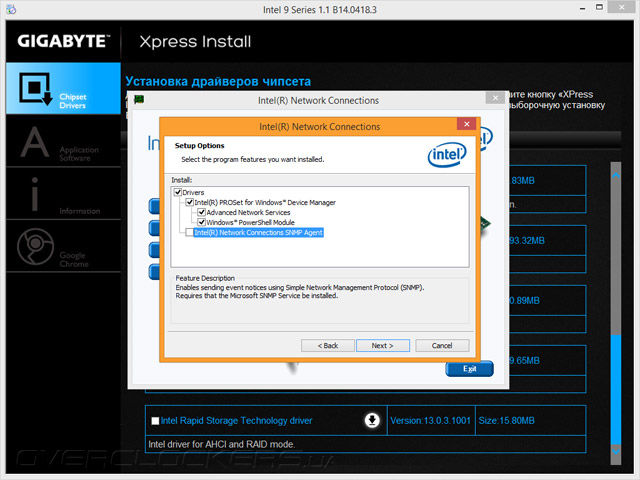This screenshot has width=640, height=480.
Task: Select the Drivers tree label
Action: [x=193, y=192]
